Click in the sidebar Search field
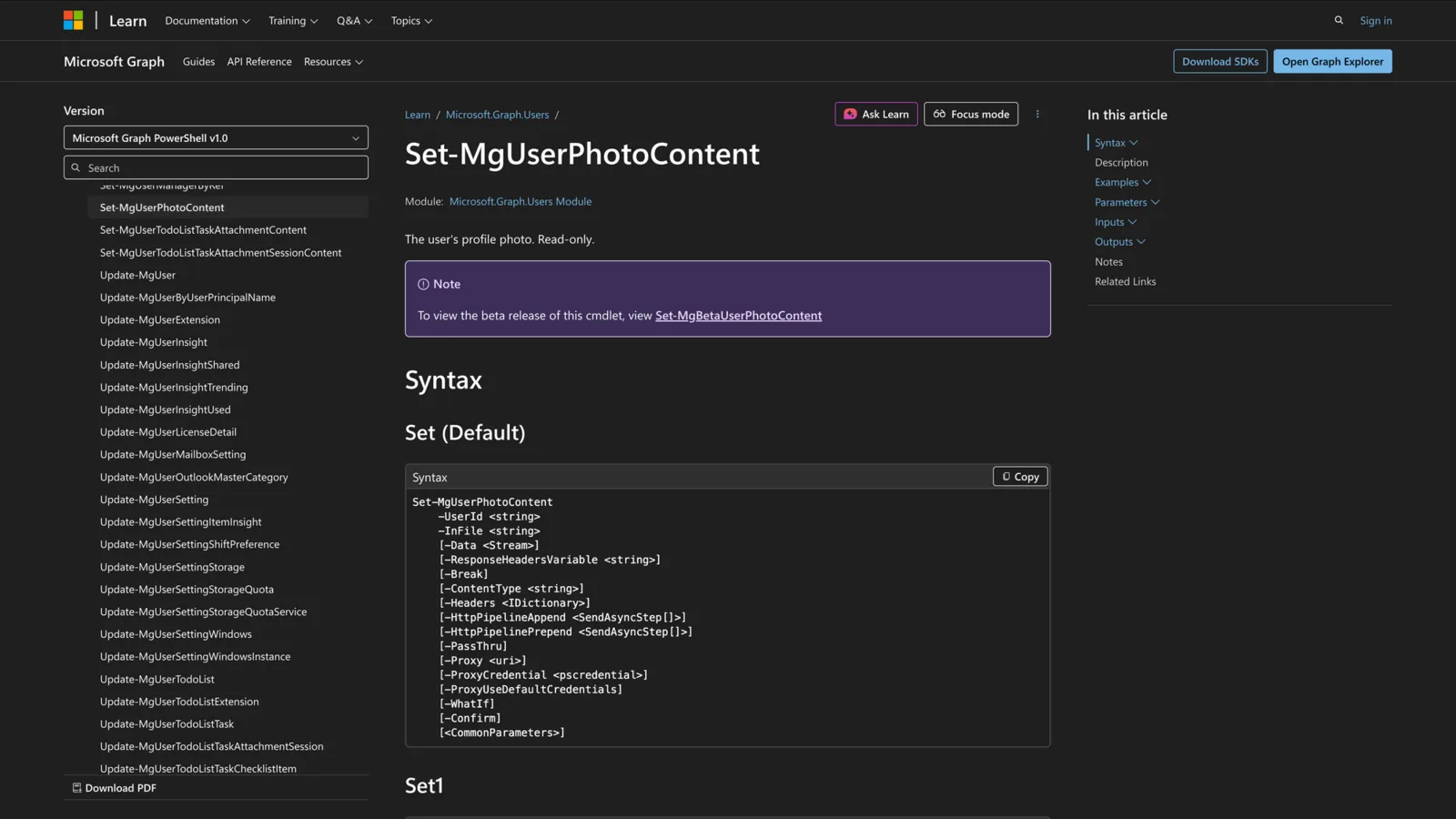 tap(216, 167)
